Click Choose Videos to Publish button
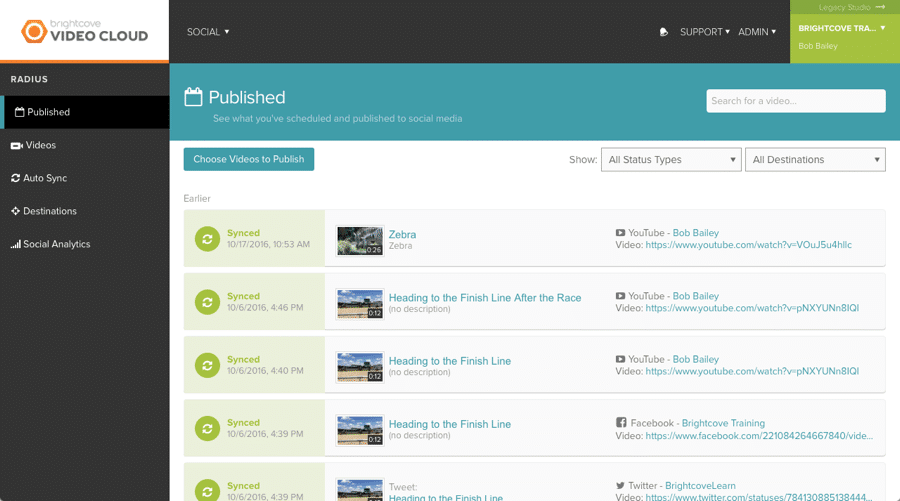 [249, 159]
